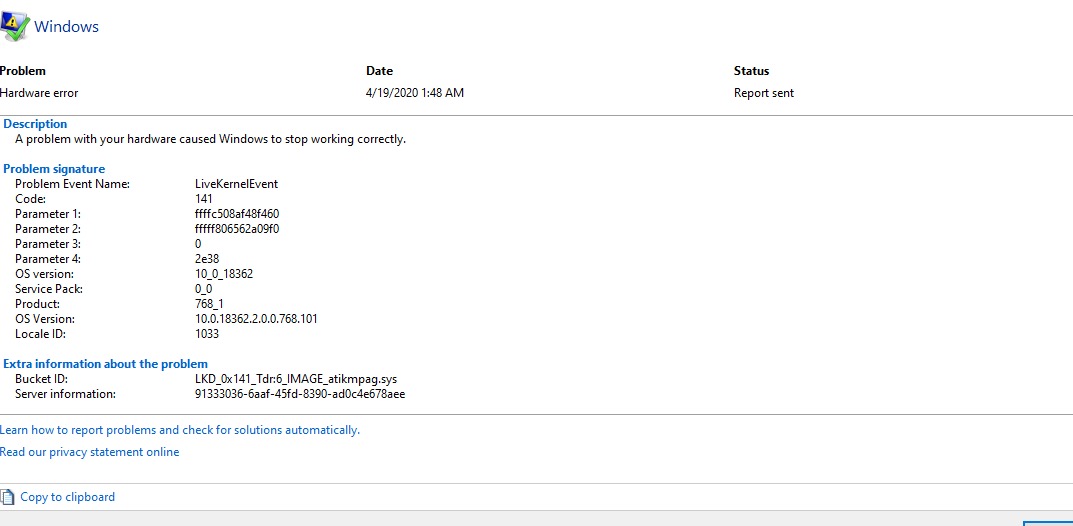Image resolution: width=1073 pixels, height=526 pixels.
Task: Select Parameter 2 value 'fffff806562a09f0'
Action: tap(237, 229)
